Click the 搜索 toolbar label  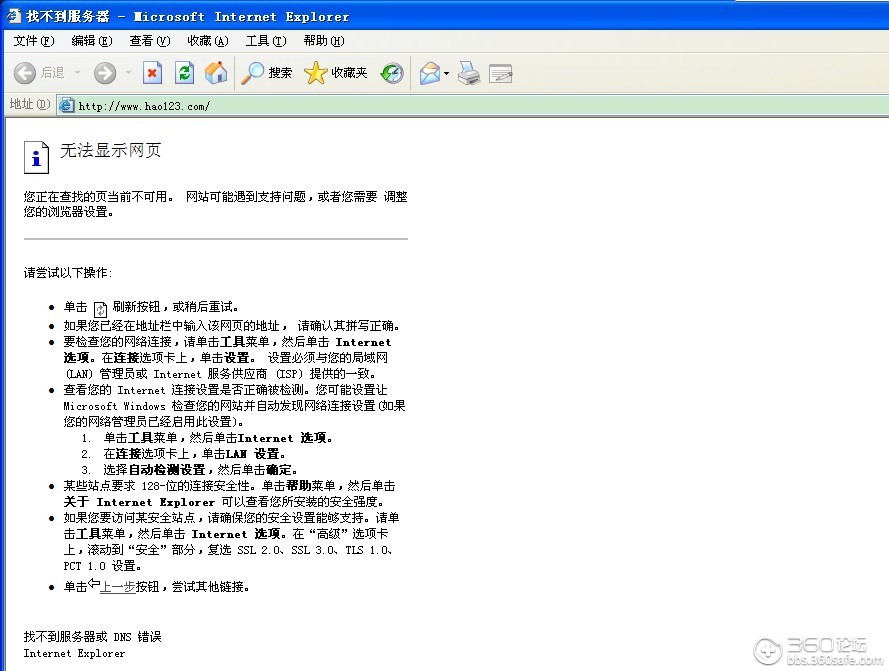click(x=280, y=73)
